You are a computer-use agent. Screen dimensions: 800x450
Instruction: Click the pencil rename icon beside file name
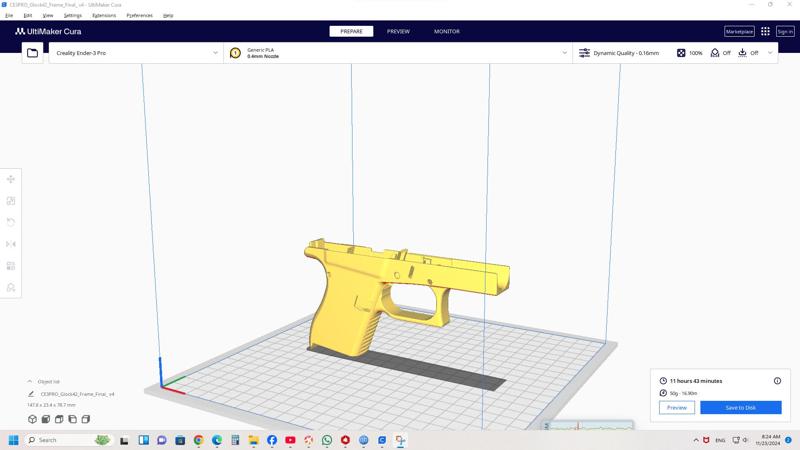click(x=31, y=394)
